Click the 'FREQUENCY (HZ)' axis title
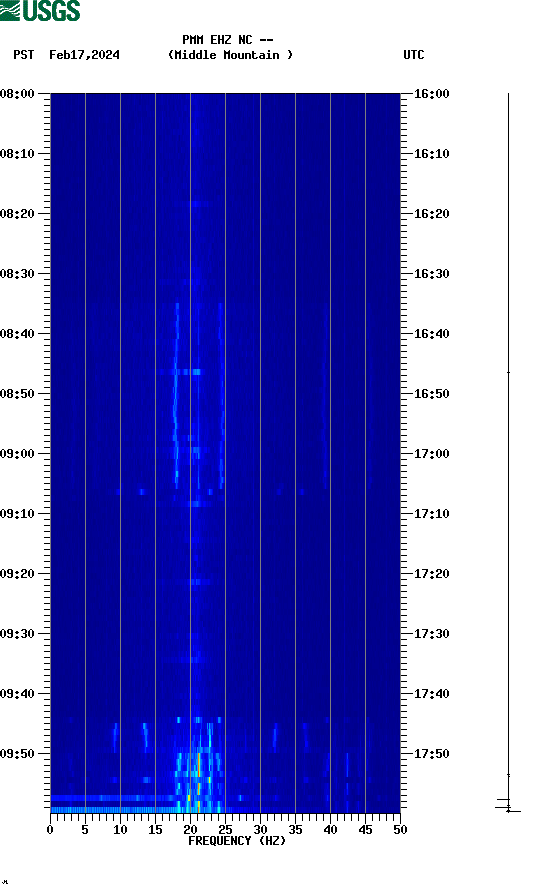Viewport: 552px width, 893px height. click(237, 841)
